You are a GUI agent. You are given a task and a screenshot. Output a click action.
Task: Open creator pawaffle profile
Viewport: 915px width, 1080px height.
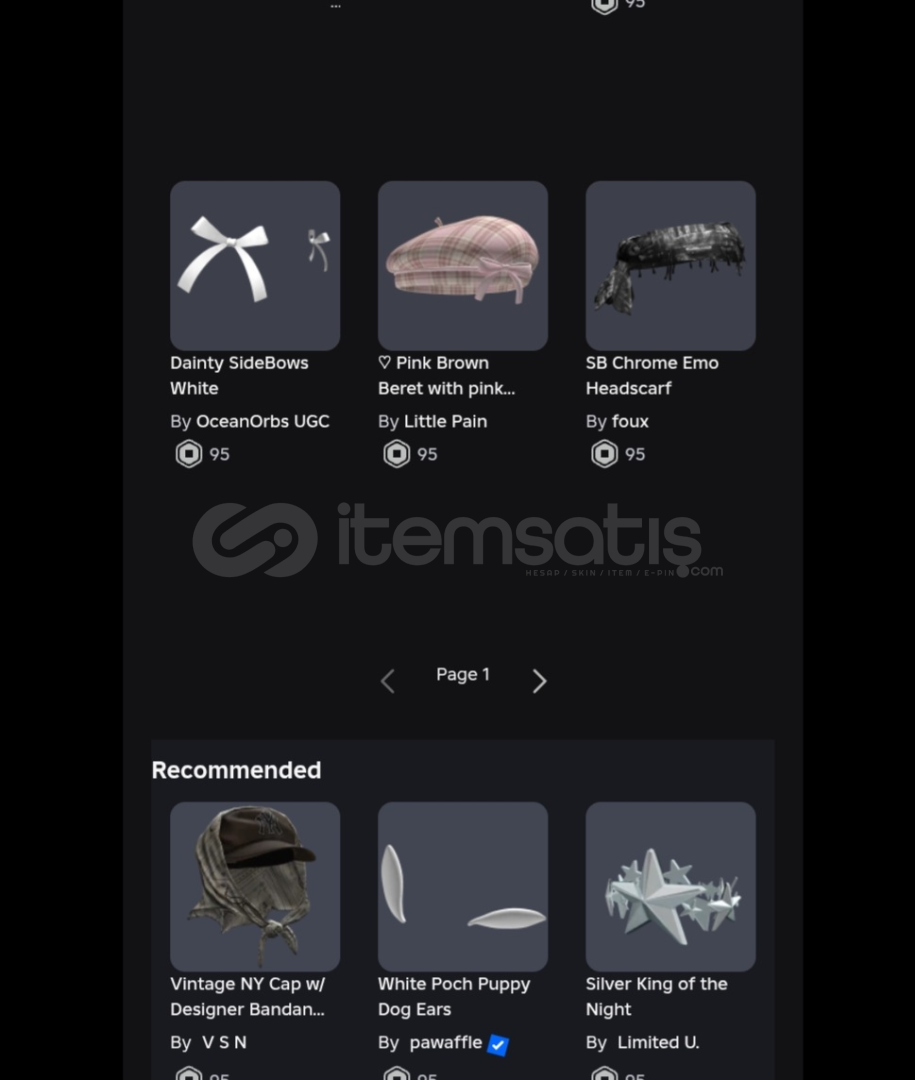pyautogui.click(x=445, y=1042)
